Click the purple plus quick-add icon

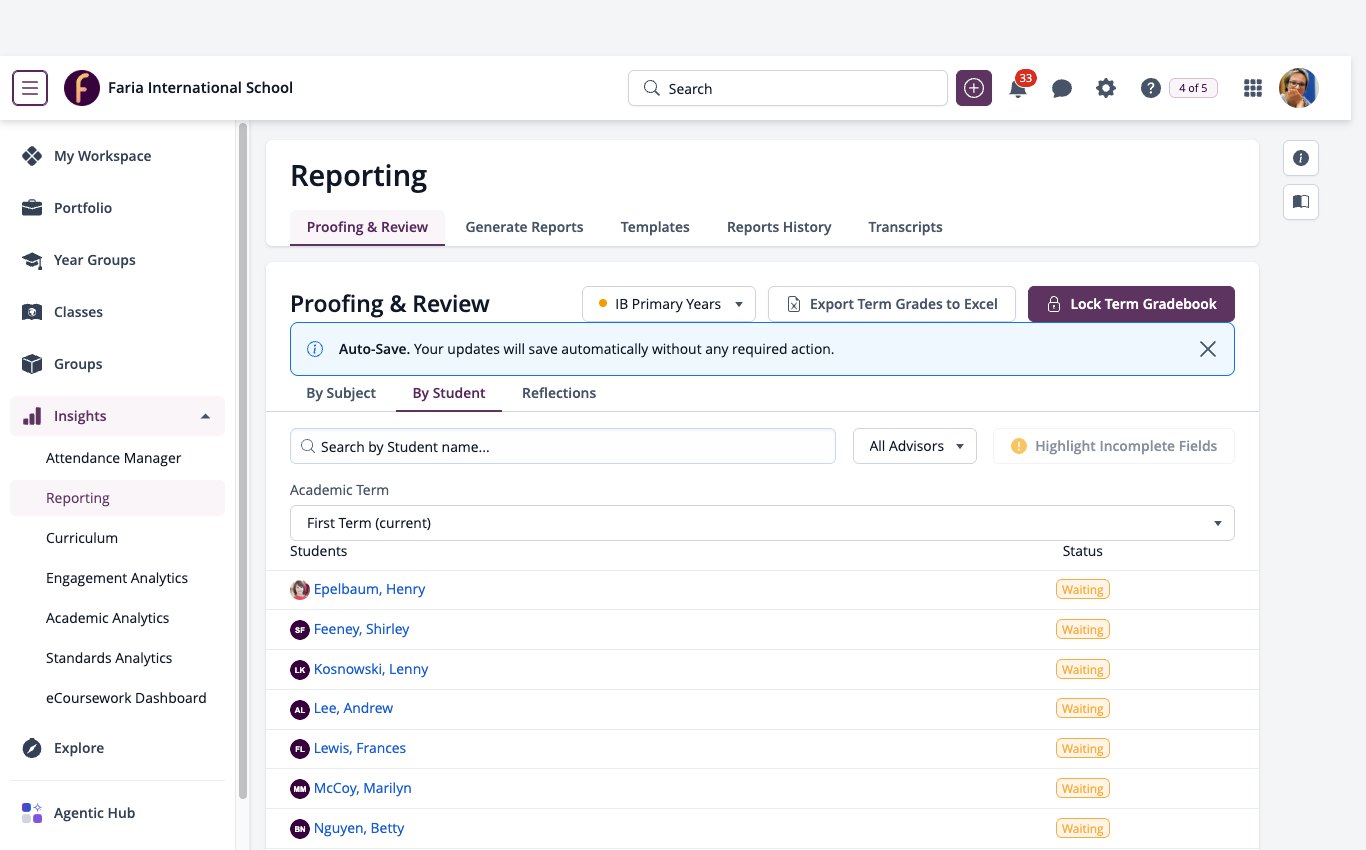pyautogui.click(x=974, y=88)
